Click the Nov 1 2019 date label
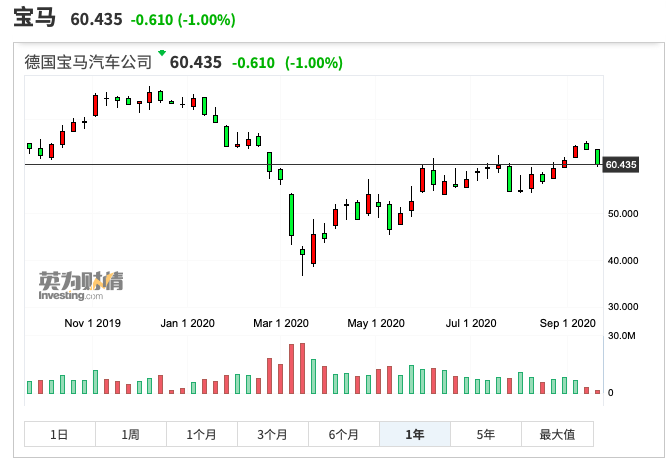The width and height of the screenshot is (667, 459). click(92, 323)
